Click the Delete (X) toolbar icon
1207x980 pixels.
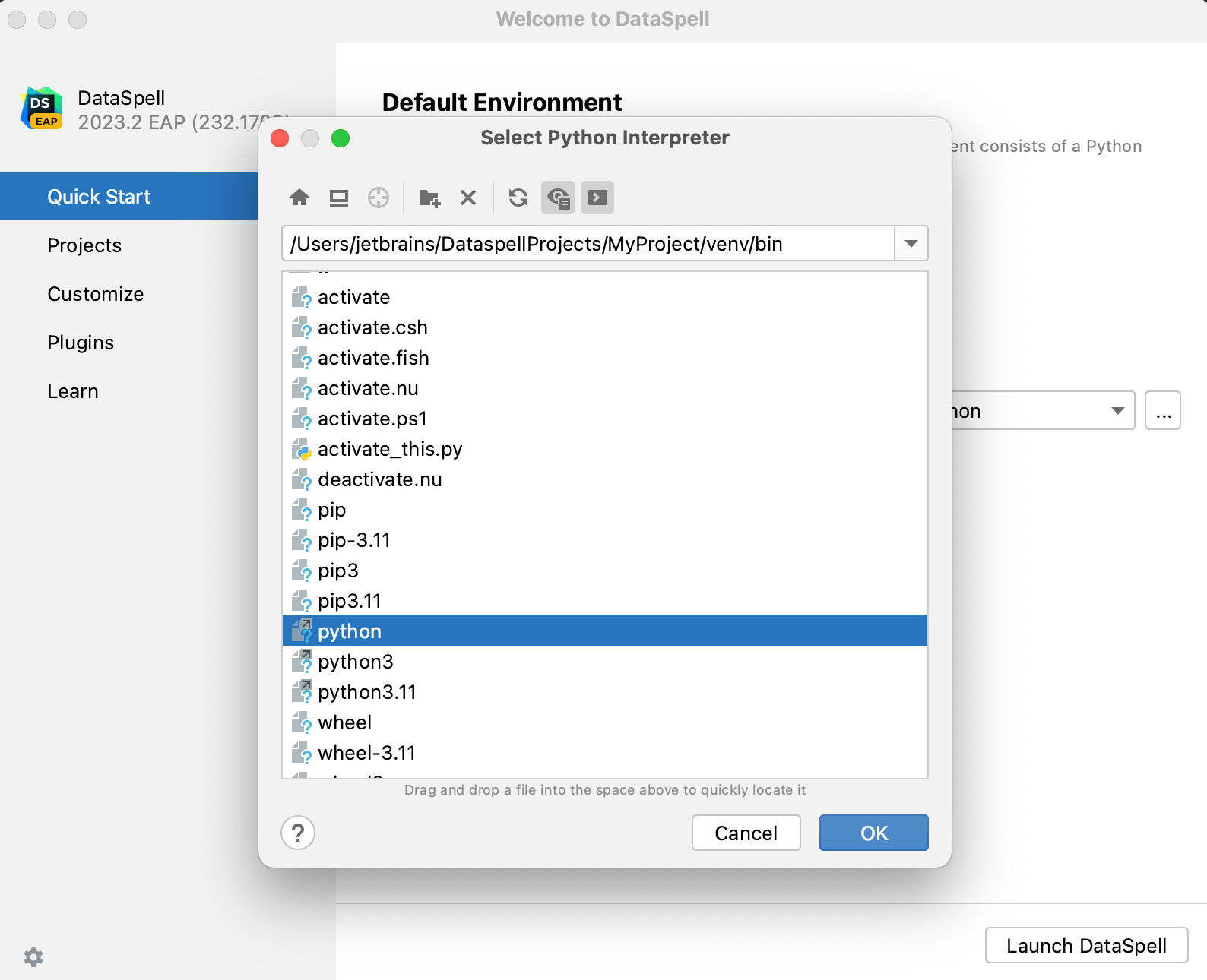(x=468, y=198)
